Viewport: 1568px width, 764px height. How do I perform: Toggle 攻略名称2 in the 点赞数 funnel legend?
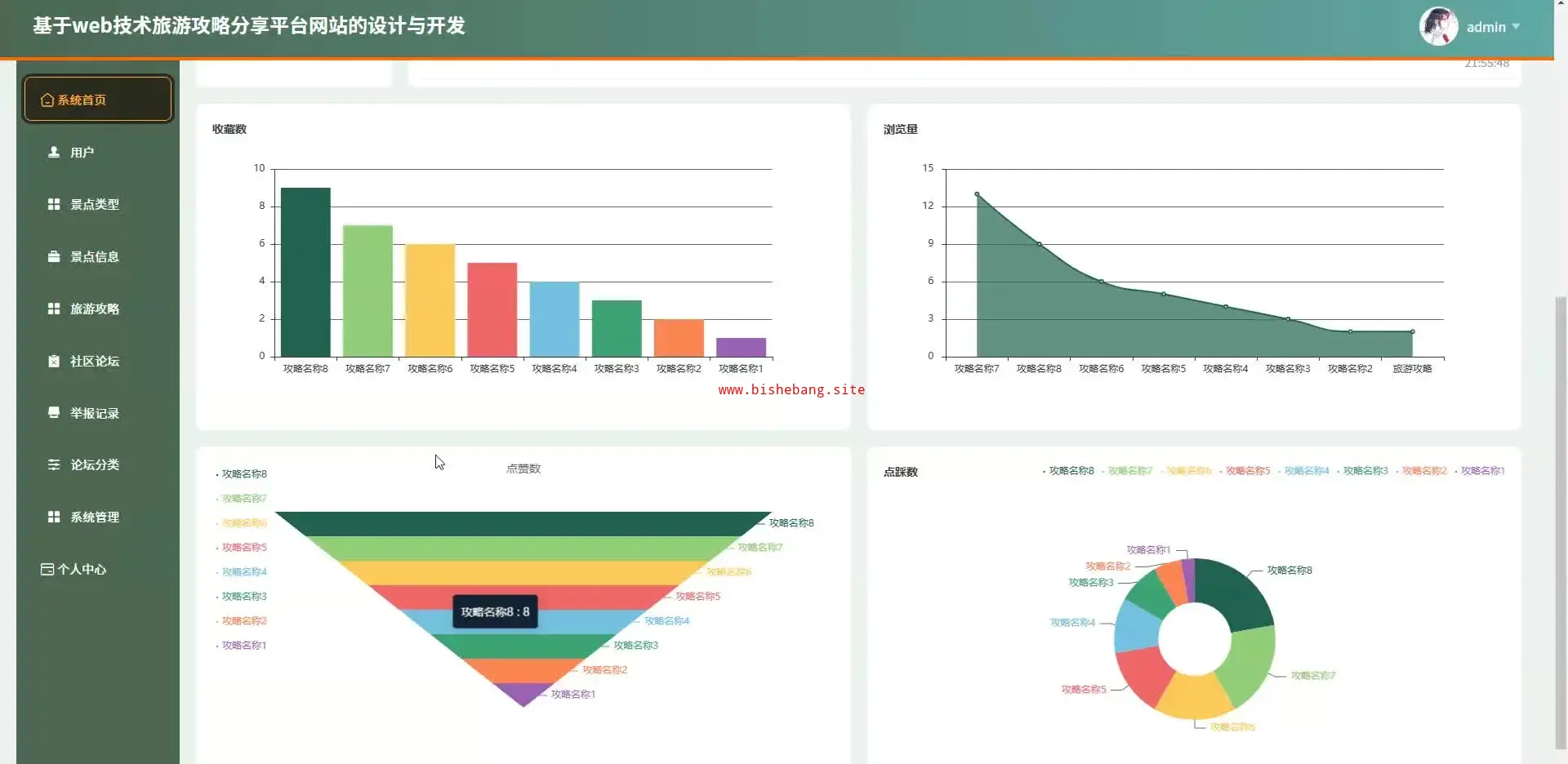click(242, 621)
